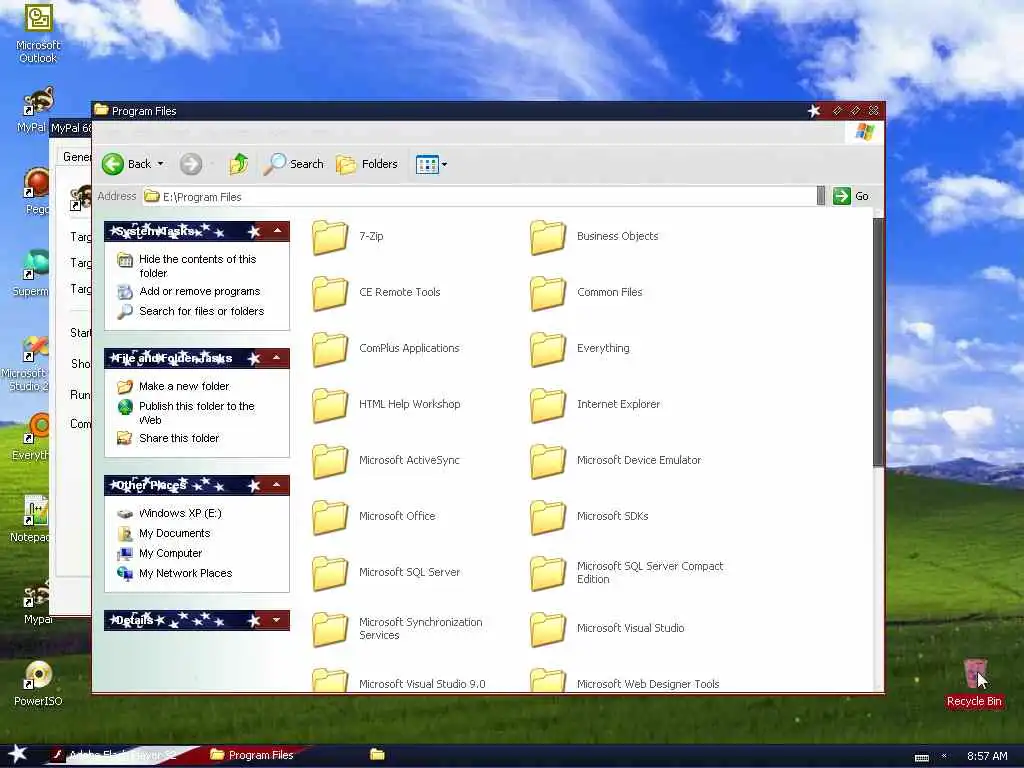This screenshot has width=1024, height=768.
Task: Click the Views icon button
Action: pos(427,165)
